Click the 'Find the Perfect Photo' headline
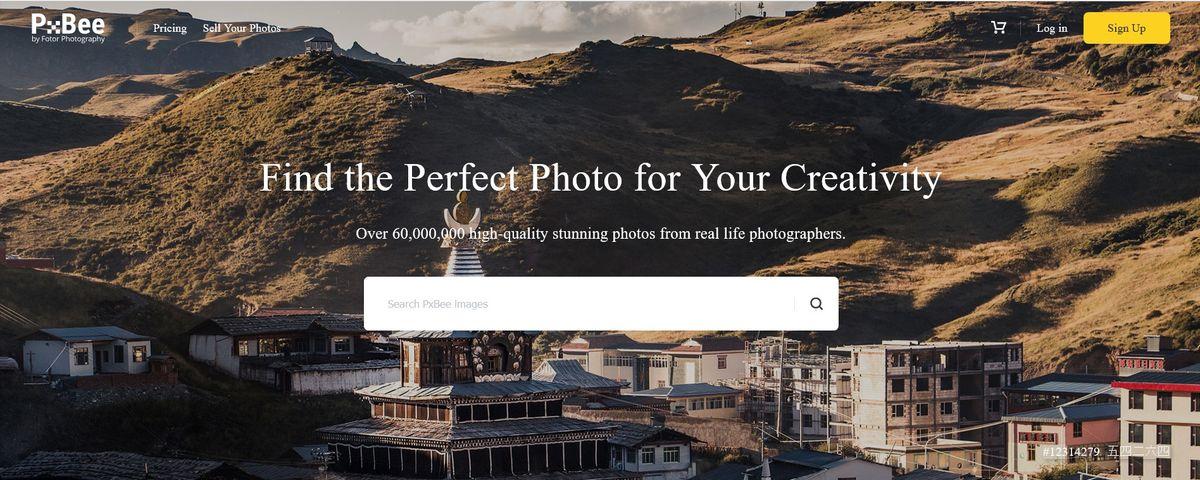1200x480 pixels. coord(600,178)
